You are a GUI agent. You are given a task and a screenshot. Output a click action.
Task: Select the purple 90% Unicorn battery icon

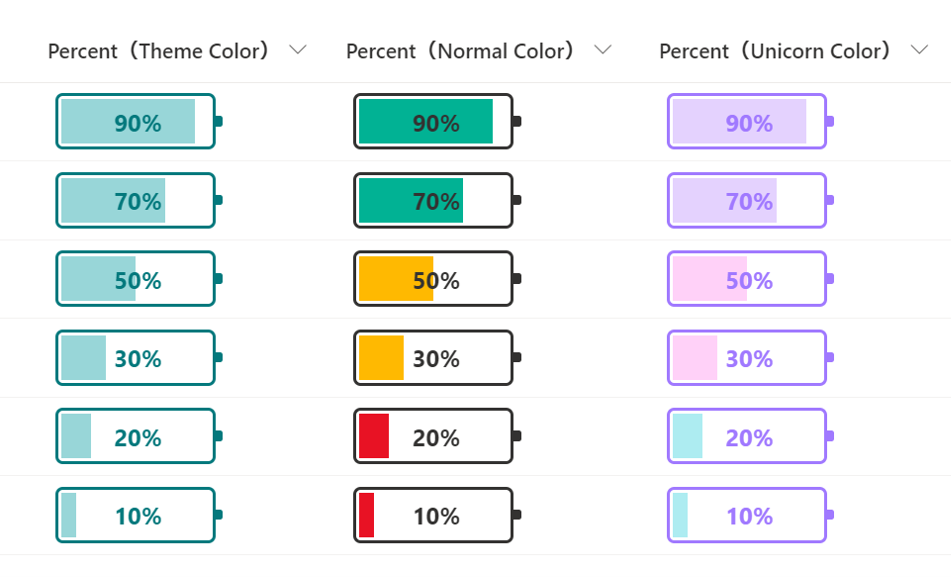tap(751, 121)
